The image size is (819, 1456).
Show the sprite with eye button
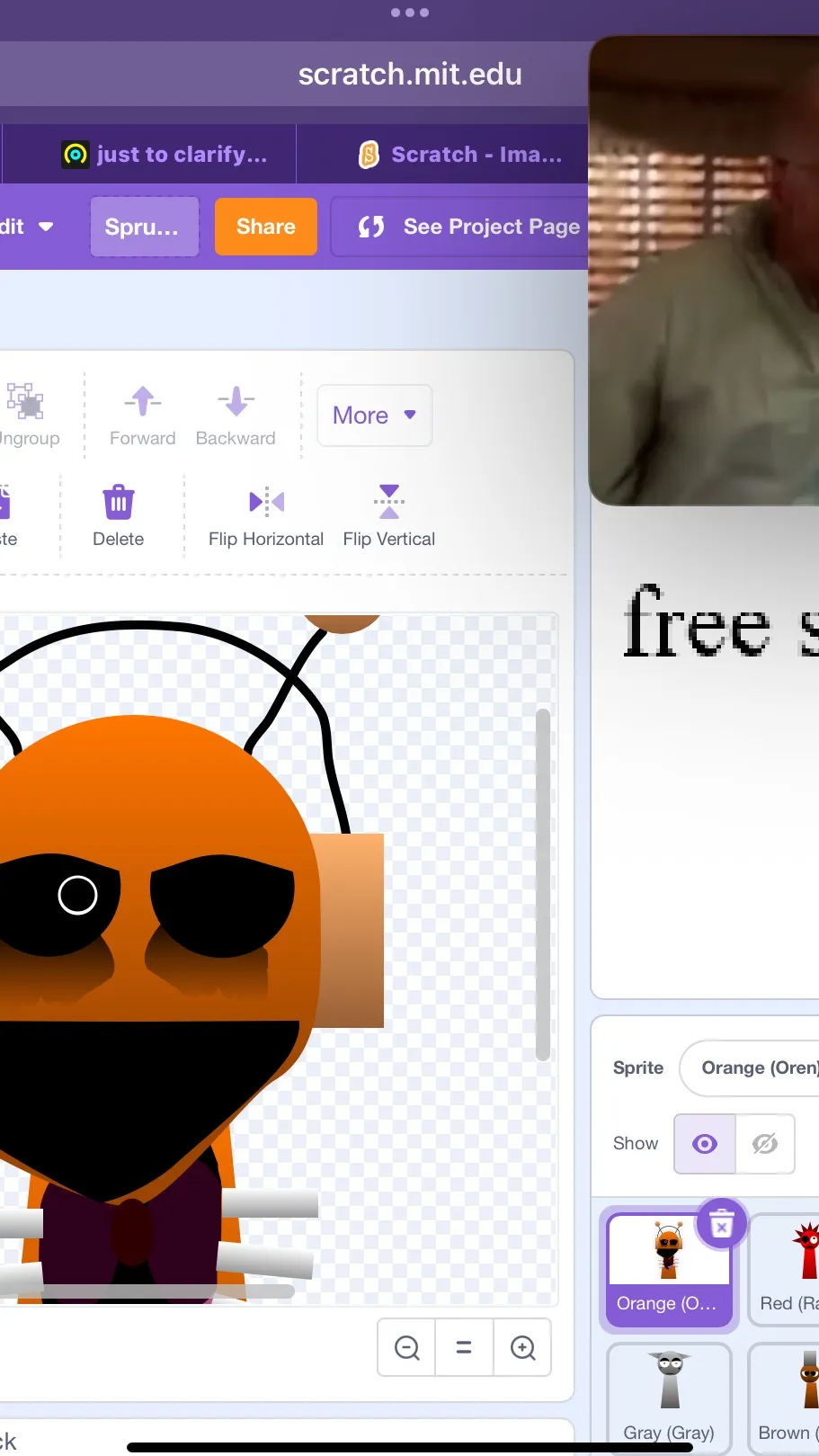point(705,1144)
